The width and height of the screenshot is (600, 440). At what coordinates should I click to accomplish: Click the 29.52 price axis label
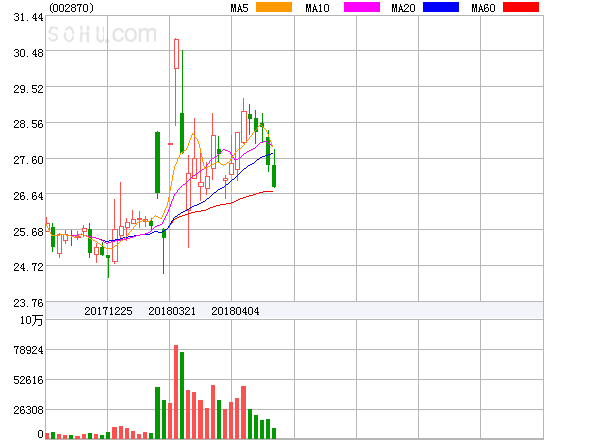point(28,89)
